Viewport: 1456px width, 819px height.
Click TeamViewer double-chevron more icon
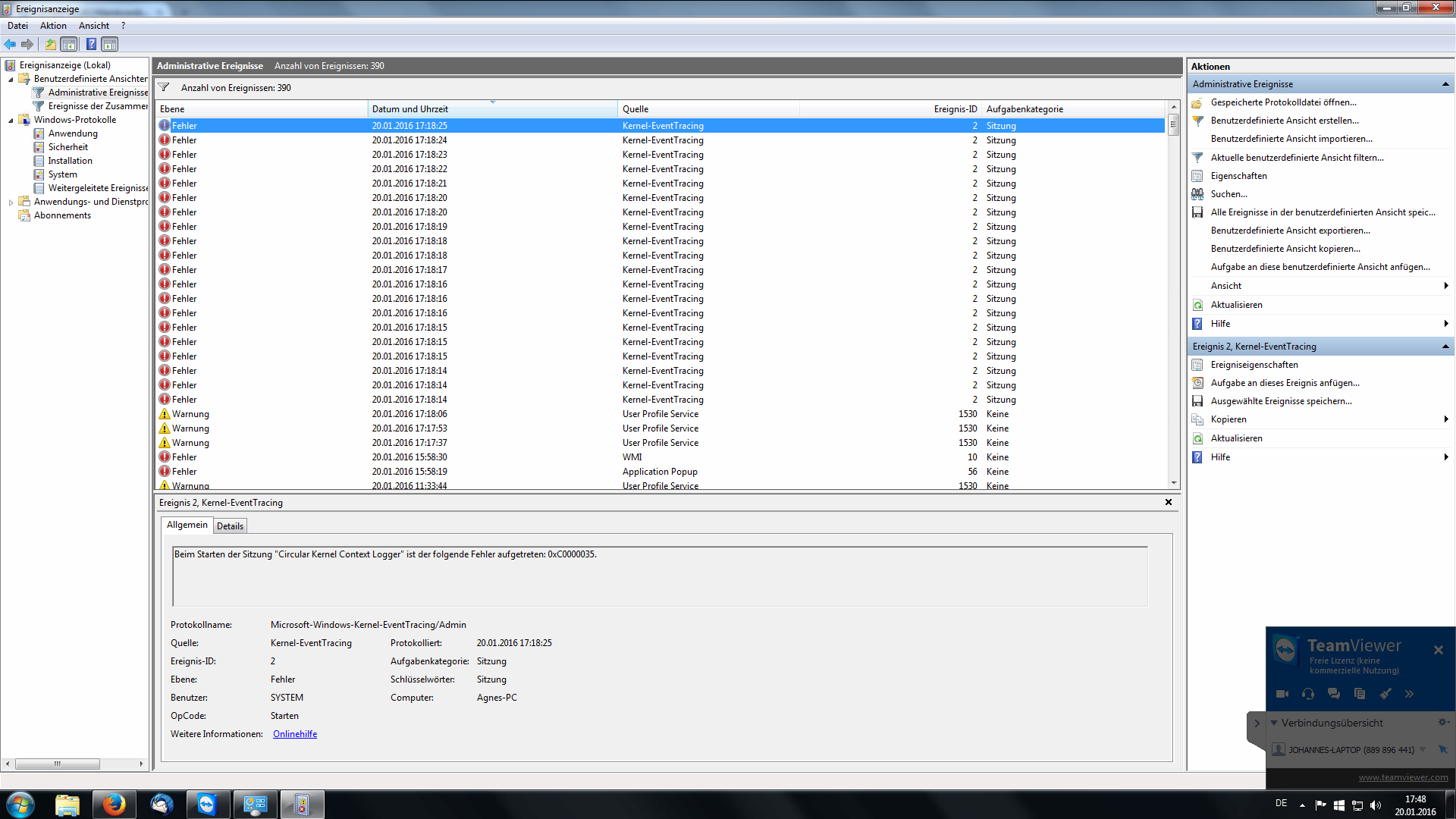click(1409, 694)
